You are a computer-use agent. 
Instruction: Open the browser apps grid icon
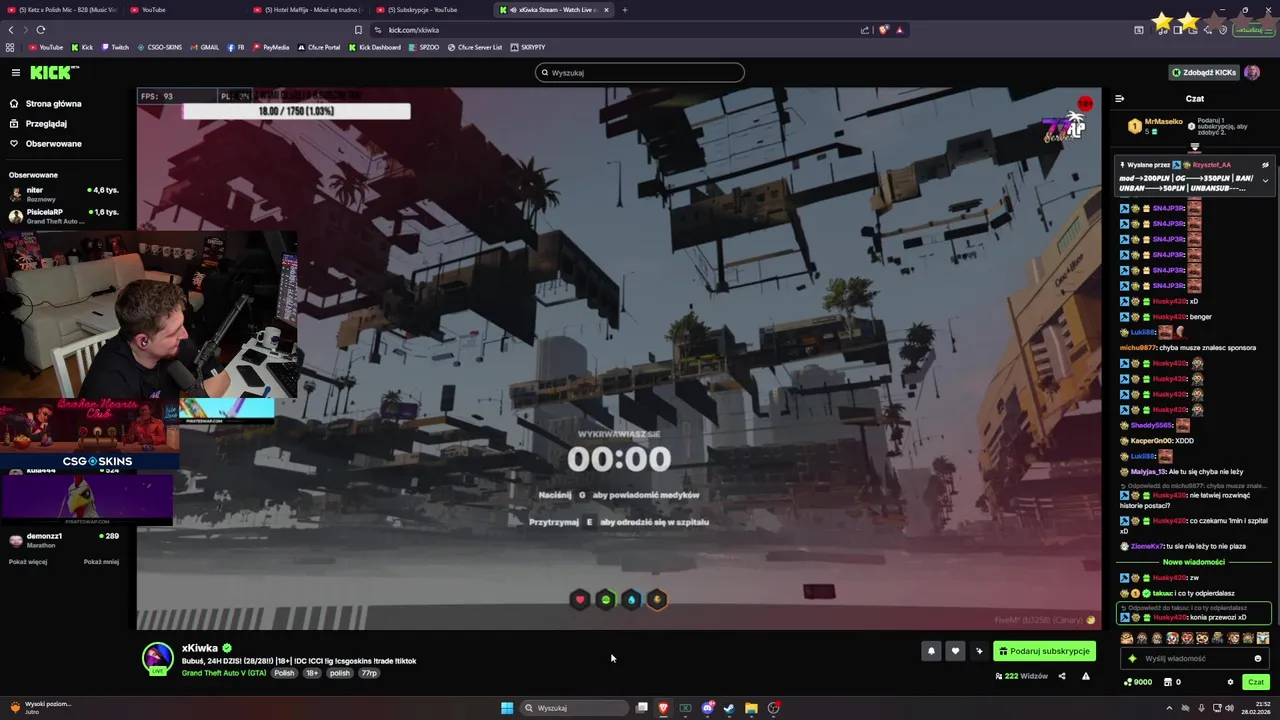[10, 47]
